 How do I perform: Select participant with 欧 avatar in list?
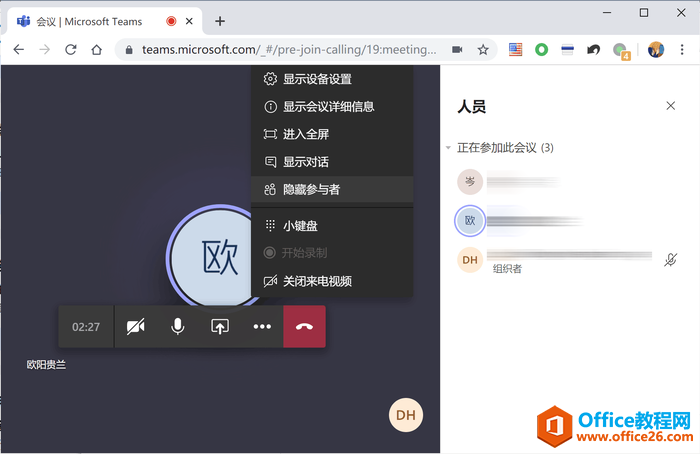click(x=470, y=221)
